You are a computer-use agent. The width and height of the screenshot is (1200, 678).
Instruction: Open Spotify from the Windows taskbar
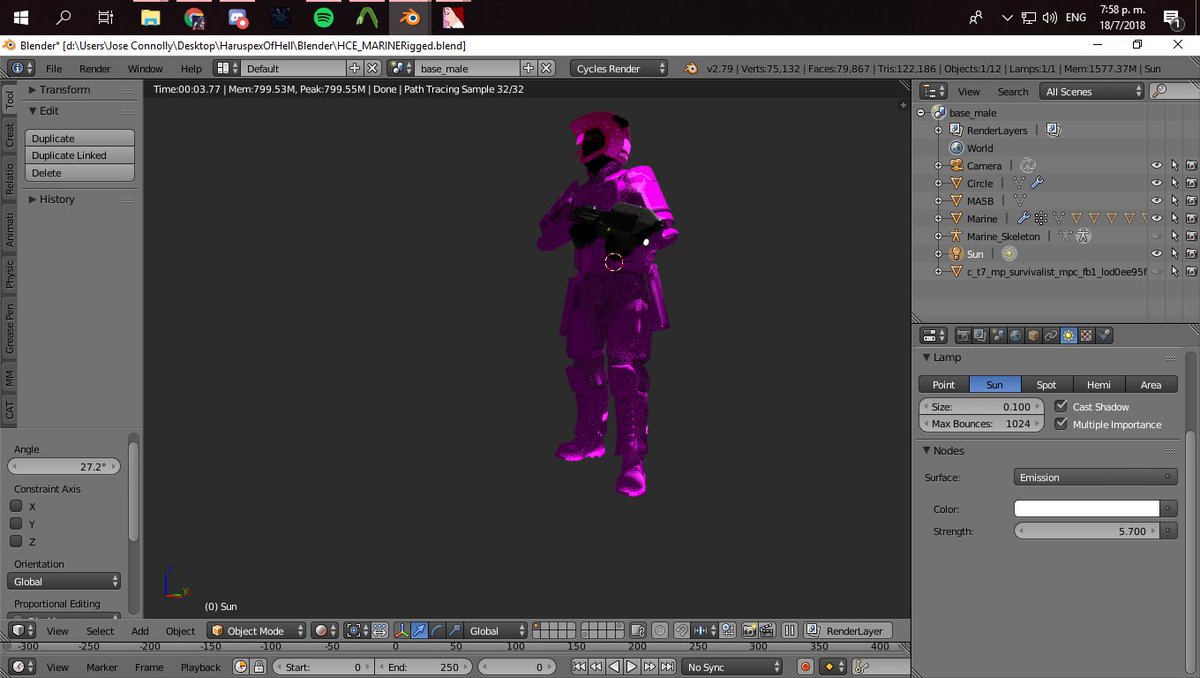click(323, 17)
